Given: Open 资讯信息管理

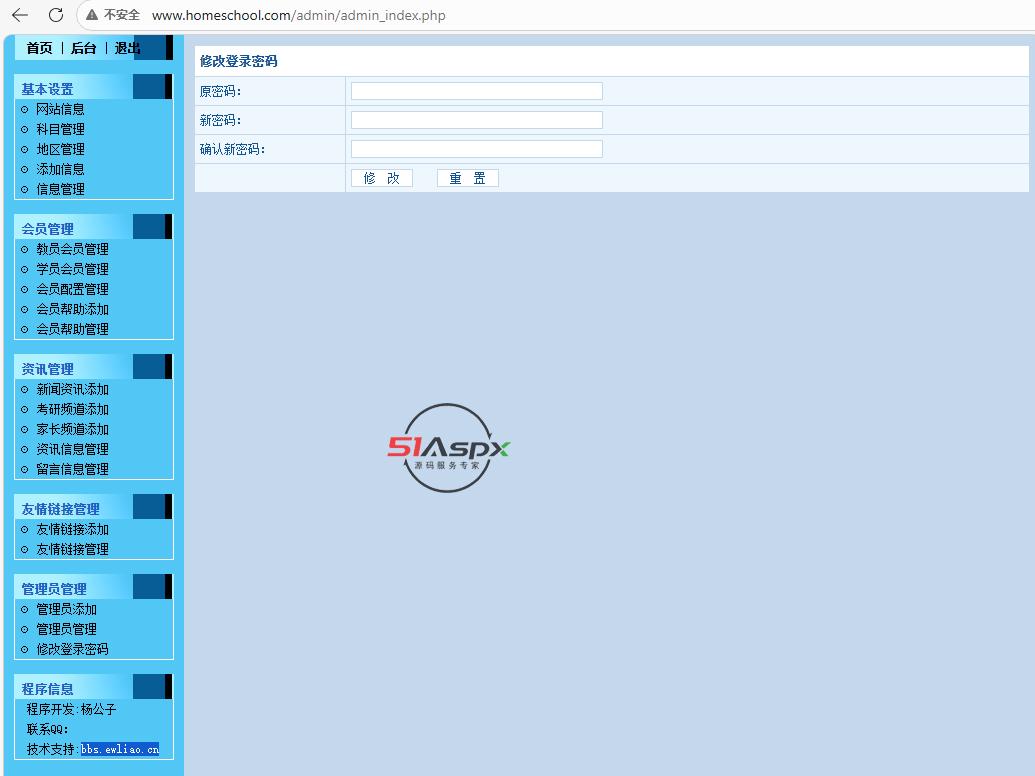Looking at the screenshot, I should 73,449.
